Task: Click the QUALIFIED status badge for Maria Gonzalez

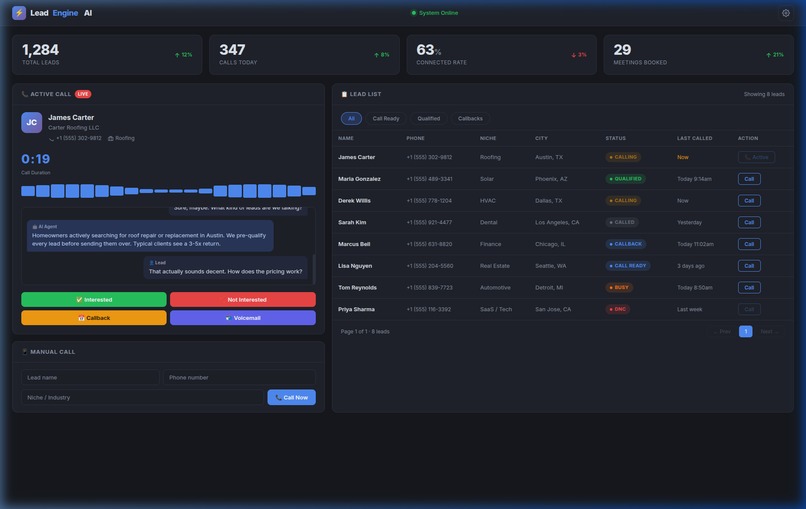Action: click(x=625, y=179)
